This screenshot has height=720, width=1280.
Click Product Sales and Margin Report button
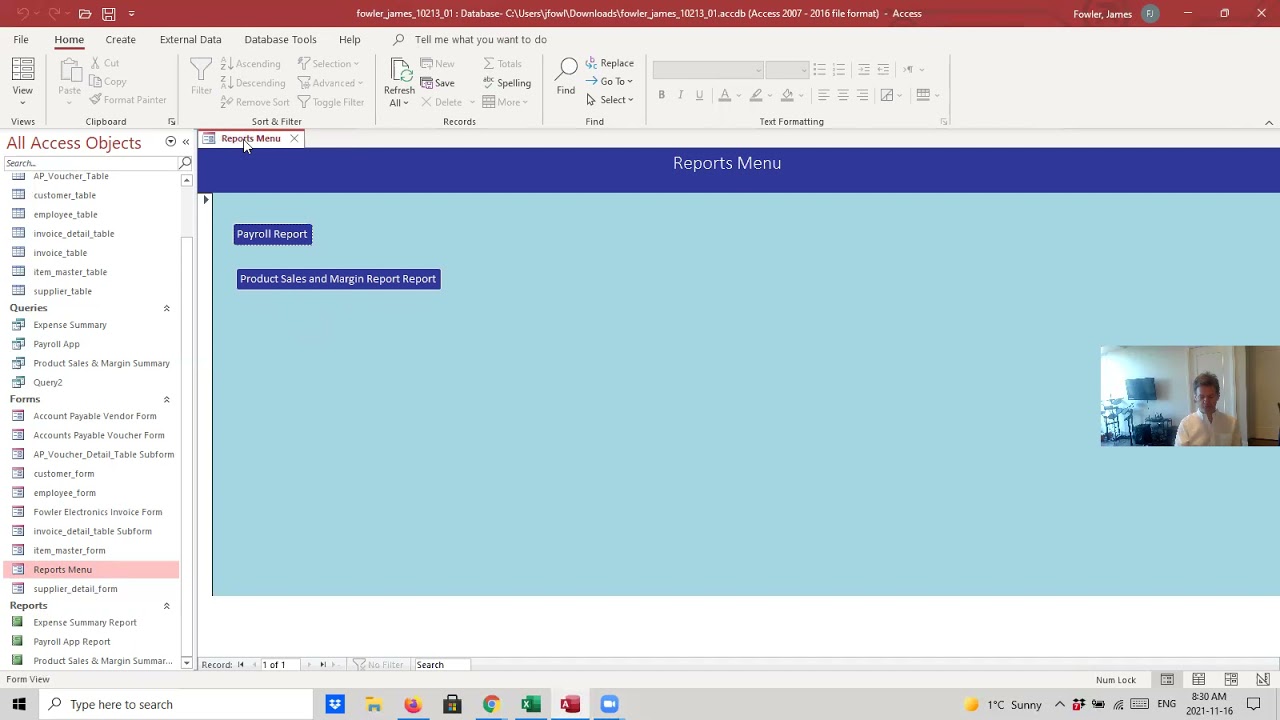[338, 279]
